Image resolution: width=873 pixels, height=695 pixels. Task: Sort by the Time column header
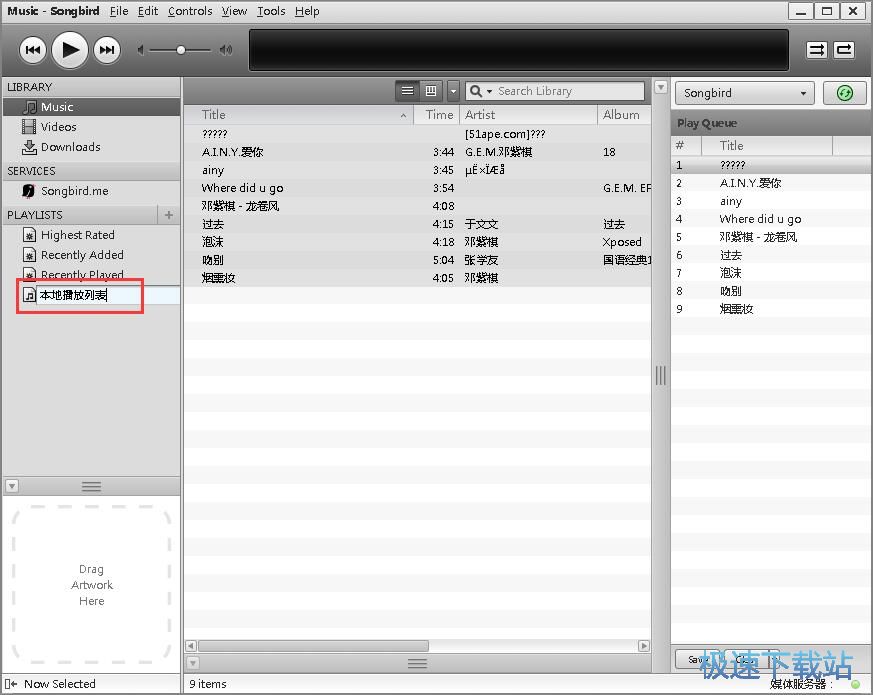click(437, 115)
